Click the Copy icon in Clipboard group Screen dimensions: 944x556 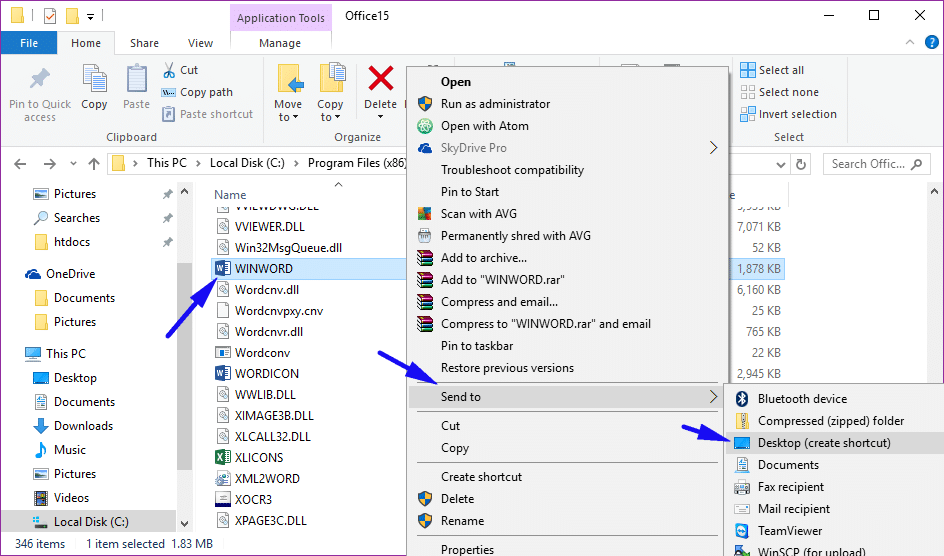[x=95, y=79]
